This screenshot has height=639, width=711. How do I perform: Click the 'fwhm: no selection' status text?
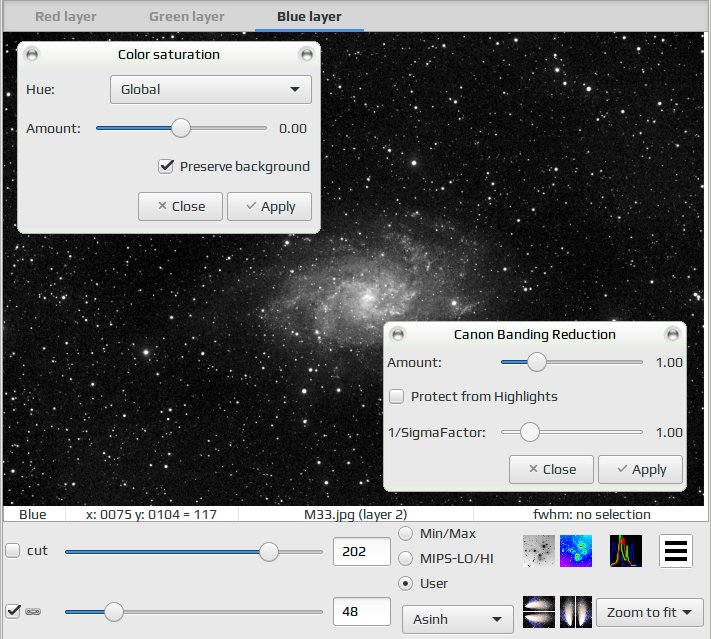[592, 514]
